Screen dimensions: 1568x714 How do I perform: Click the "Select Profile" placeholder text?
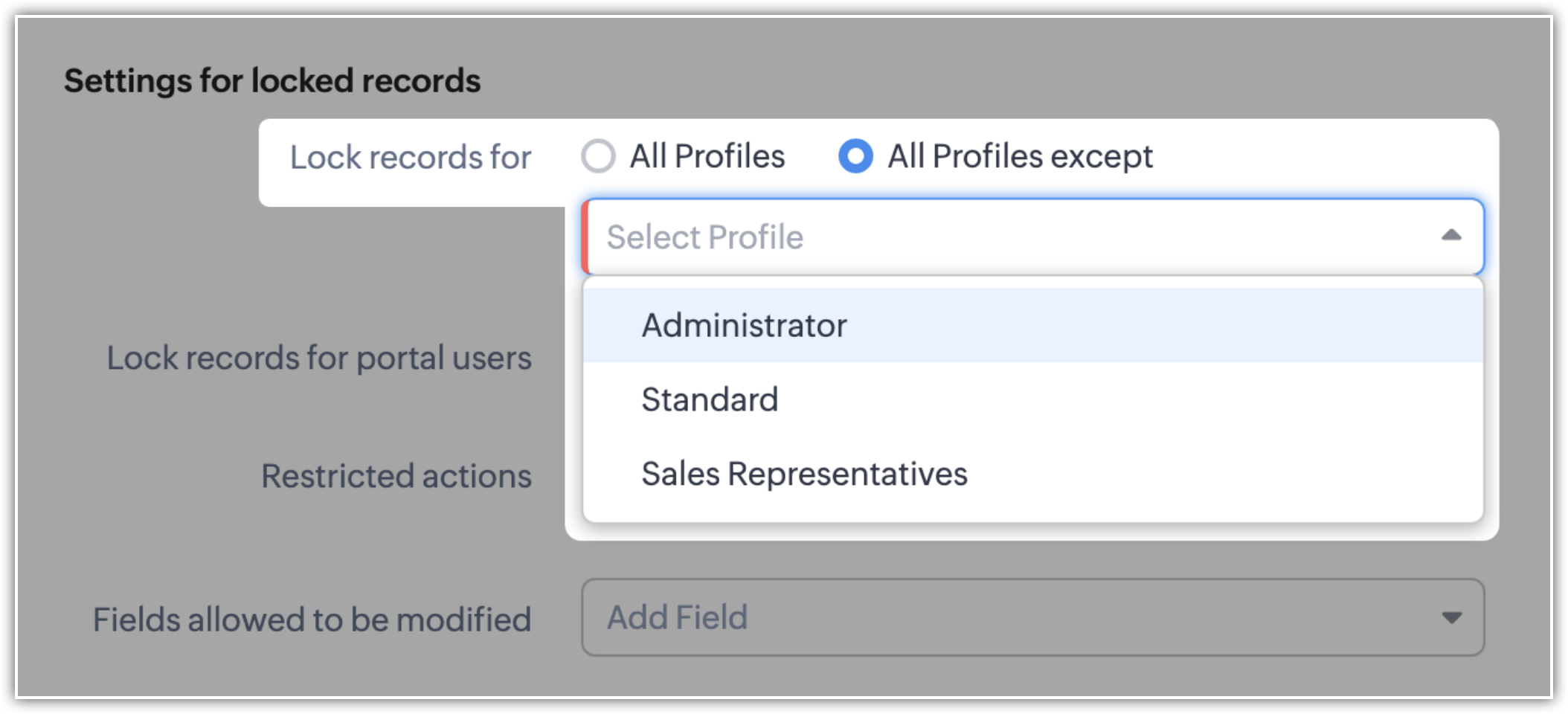coord(704,237)
